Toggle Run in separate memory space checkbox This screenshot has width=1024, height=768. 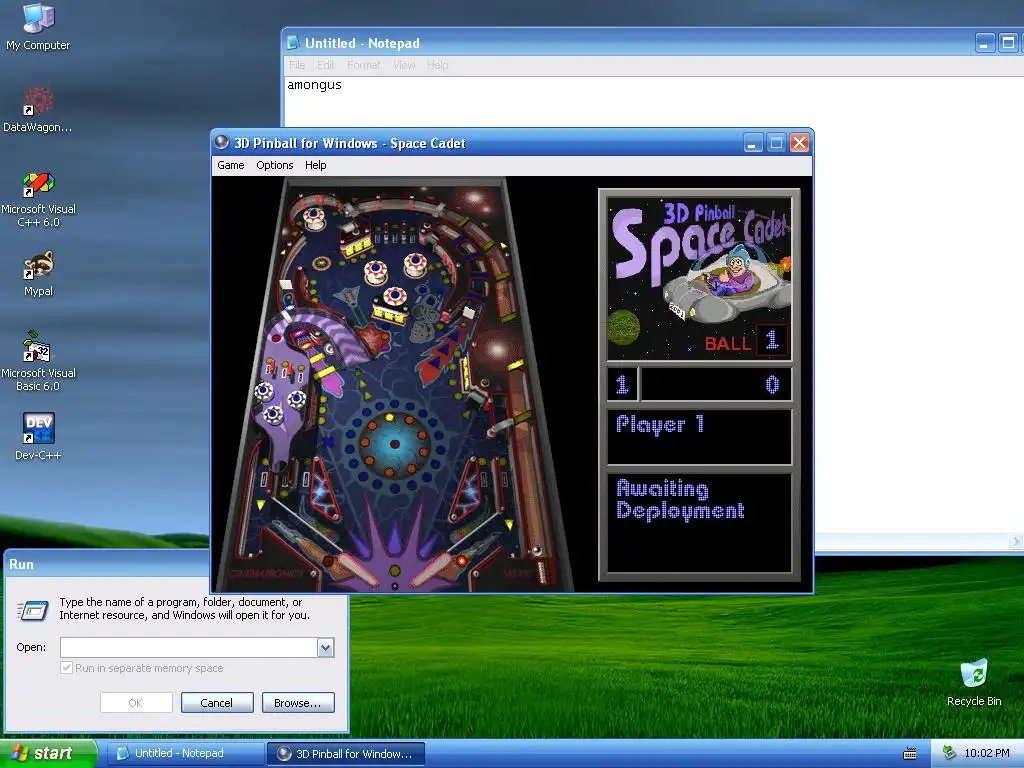[x=66, y=667]
